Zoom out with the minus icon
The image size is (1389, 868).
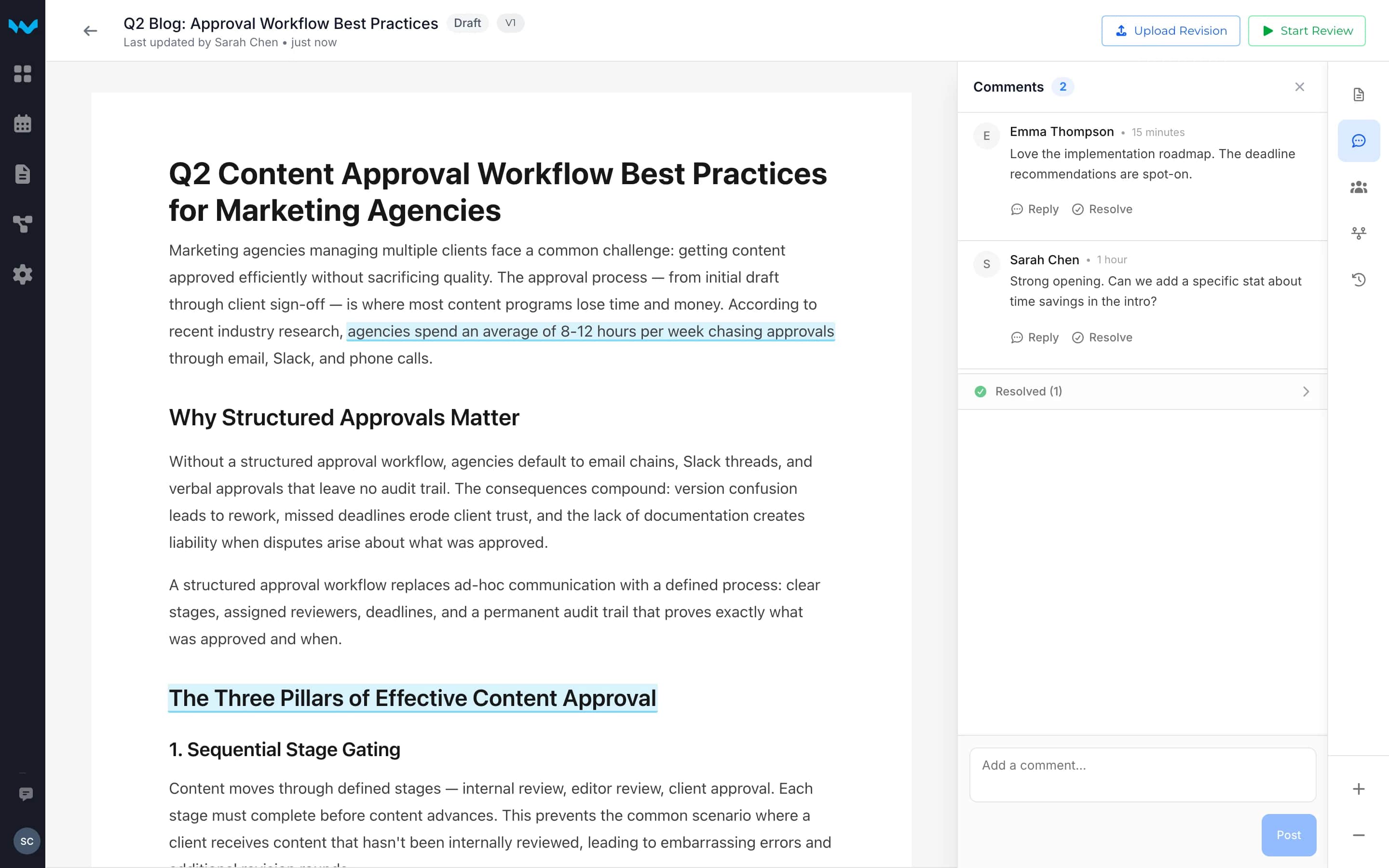[1359, 835]
